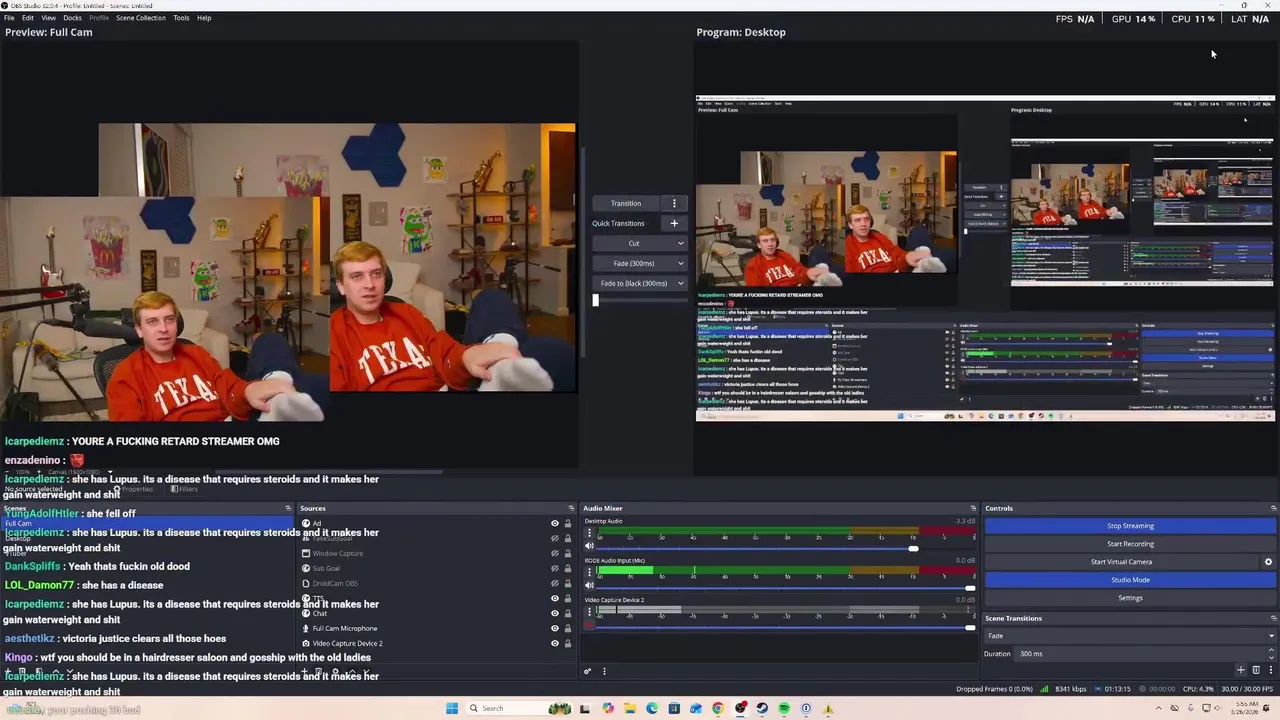Open the Scene Collection menu
This screenshot has height=720, width=1280.
(x=140, y=18)
